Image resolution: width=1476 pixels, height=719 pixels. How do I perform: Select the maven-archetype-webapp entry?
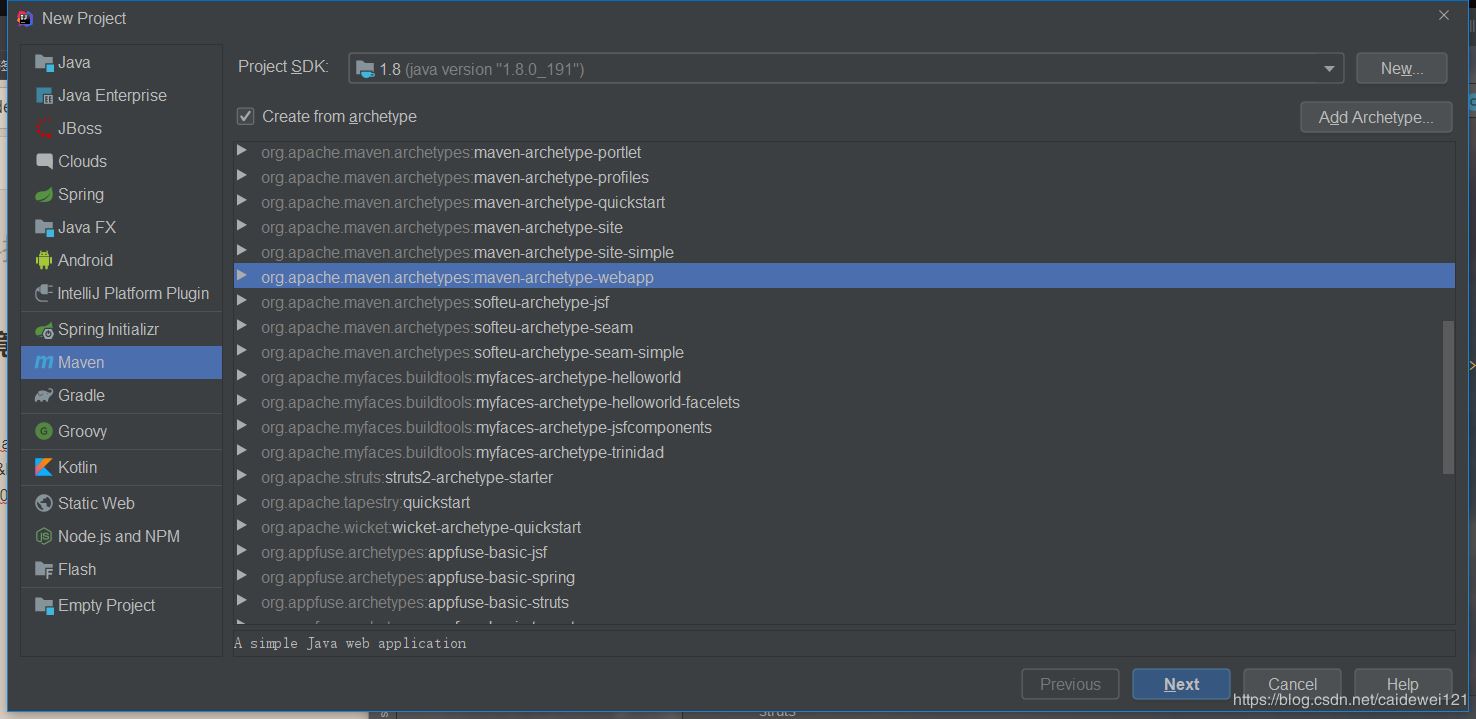(456, 276)
